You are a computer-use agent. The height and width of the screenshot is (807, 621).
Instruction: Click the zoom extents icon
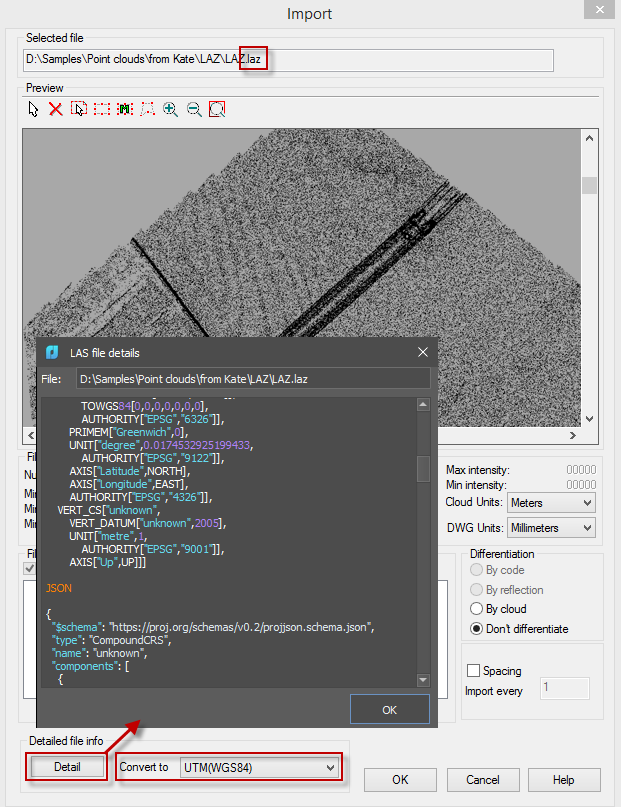point(217,109)
